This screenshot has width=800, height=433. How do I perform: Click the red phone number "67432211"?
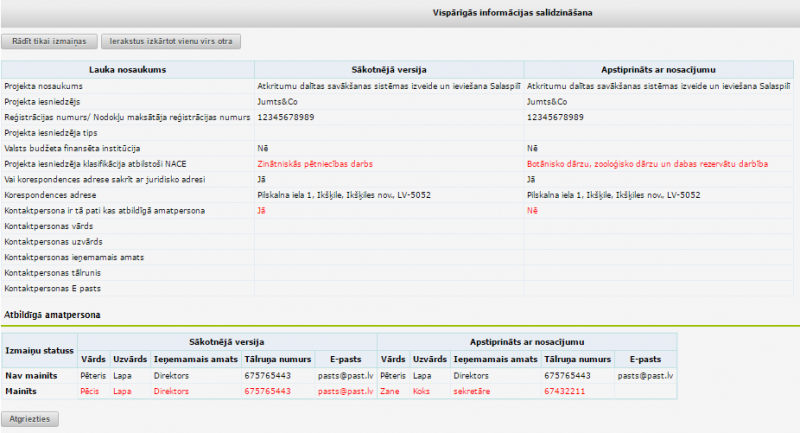tap(566, 392)
